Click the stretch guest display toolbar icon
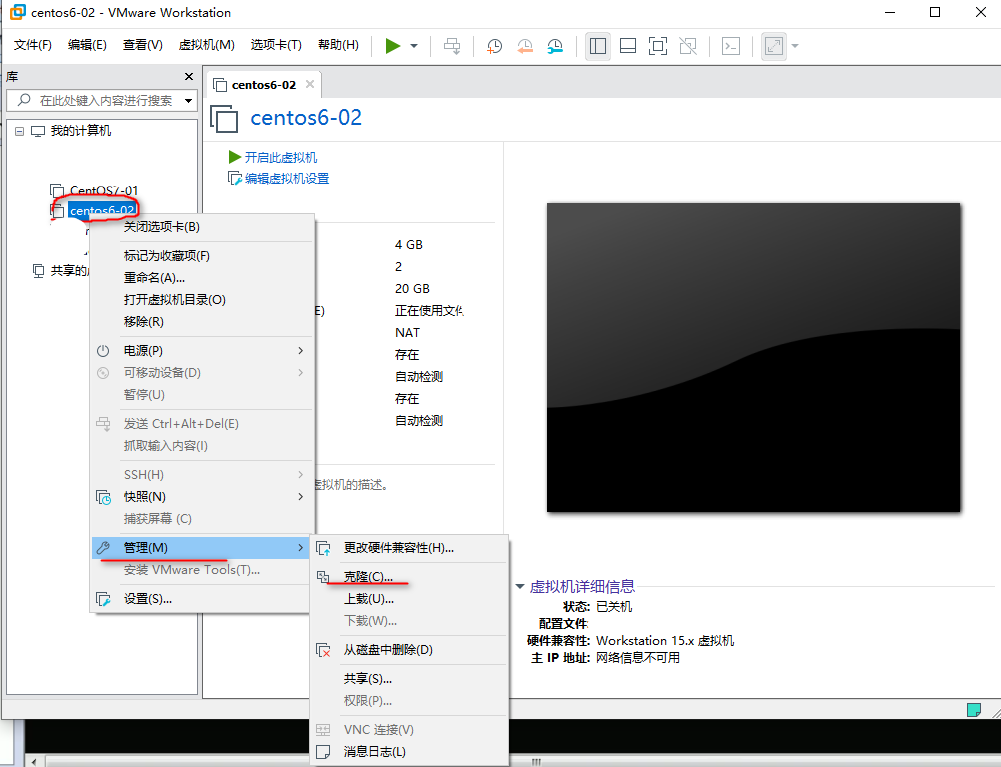The width and height of the screenshot is (1001, 767). [774, 46]
